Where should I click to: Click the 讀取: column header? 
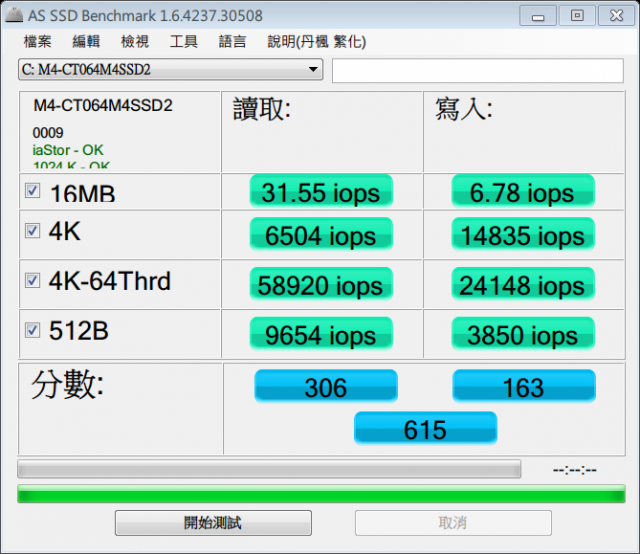(262, 109)
